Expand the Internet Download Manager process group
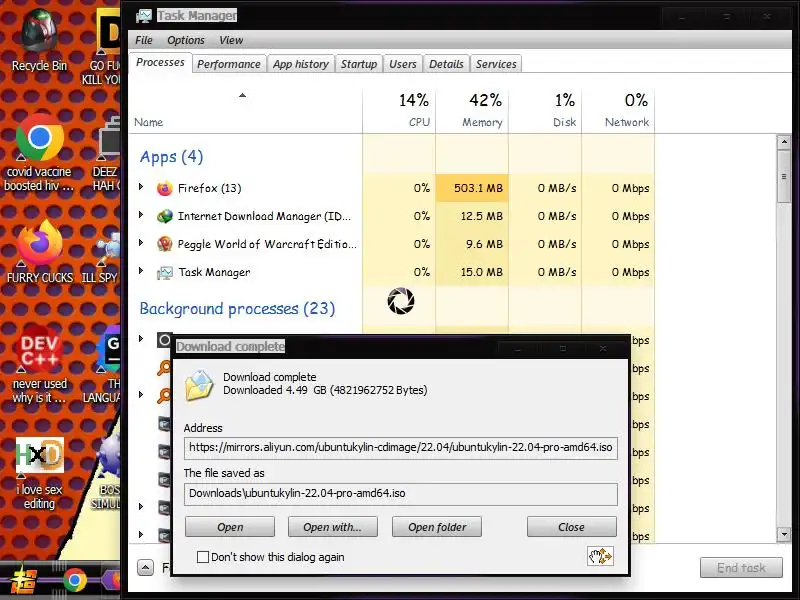Viewport: 800px width, 600px height. coord(141,215)
